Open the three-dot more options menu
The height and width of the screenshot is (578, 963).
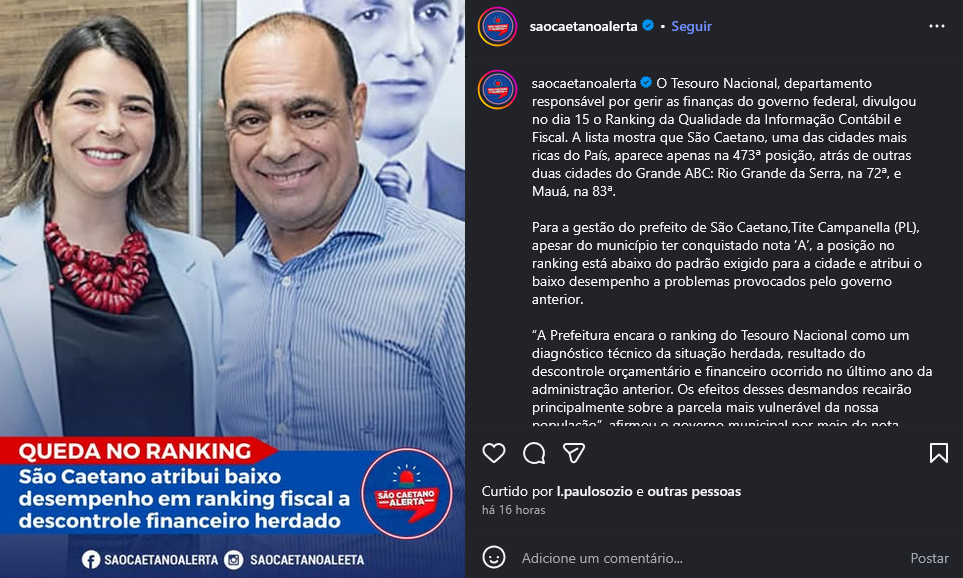937,26
